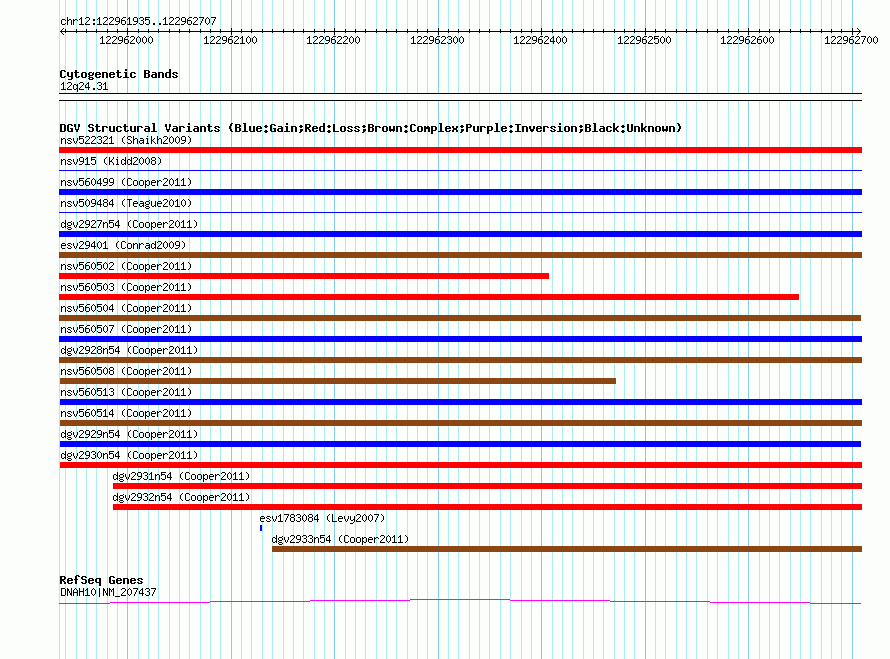Click the 122962700 ruler position

(851, 40)
